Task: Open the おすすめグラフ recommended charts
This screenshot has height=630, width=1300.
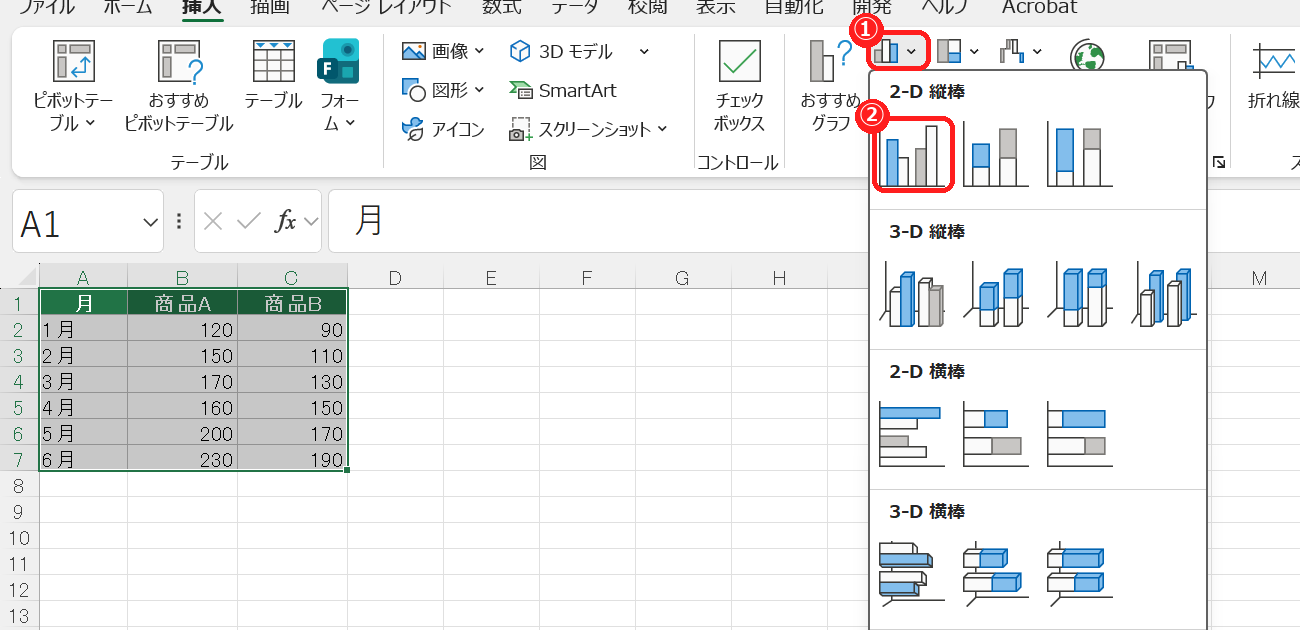Action: [x=831, y=87]
